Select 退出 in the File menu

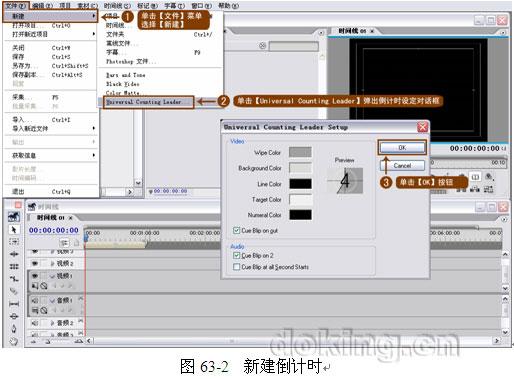click(51, 192)
